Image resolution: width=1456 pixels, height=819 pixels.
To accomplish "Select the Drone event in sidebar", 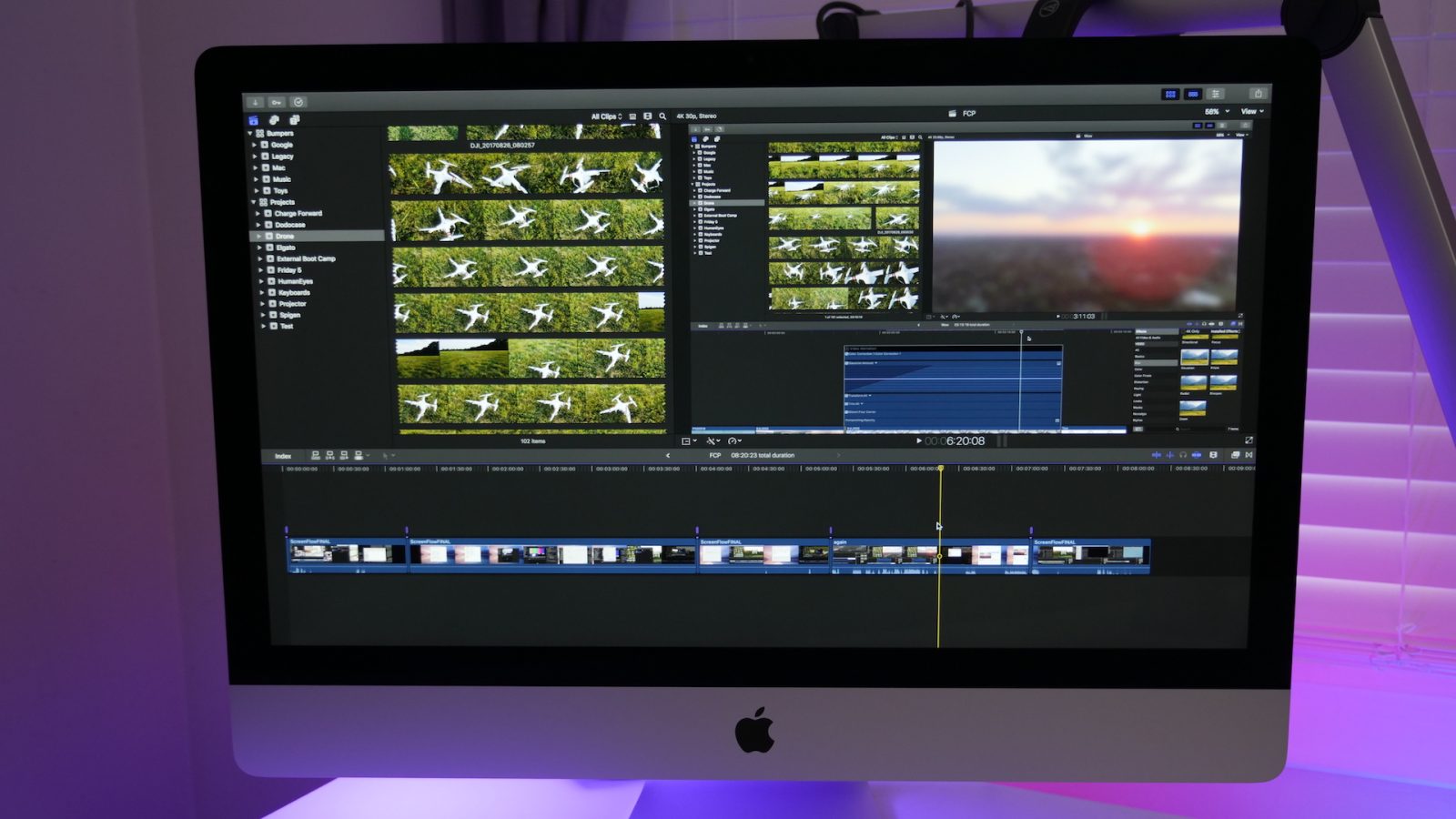I will [285, 236].
